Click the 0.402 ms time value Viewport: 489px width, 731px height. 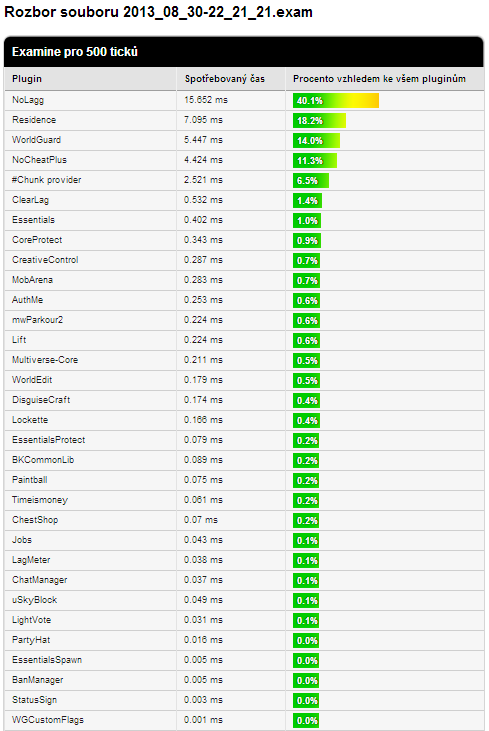[203, 220]
